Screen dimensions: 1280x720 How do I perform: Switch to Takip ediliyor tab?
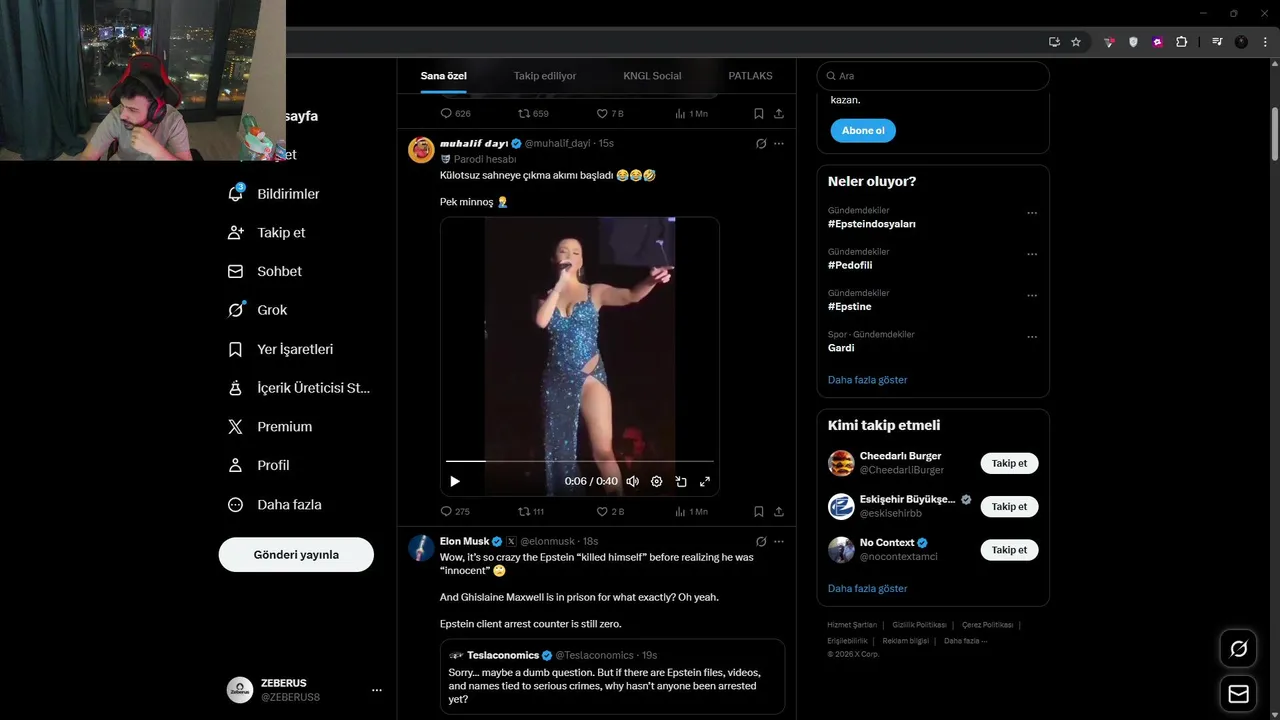(545, 76)
